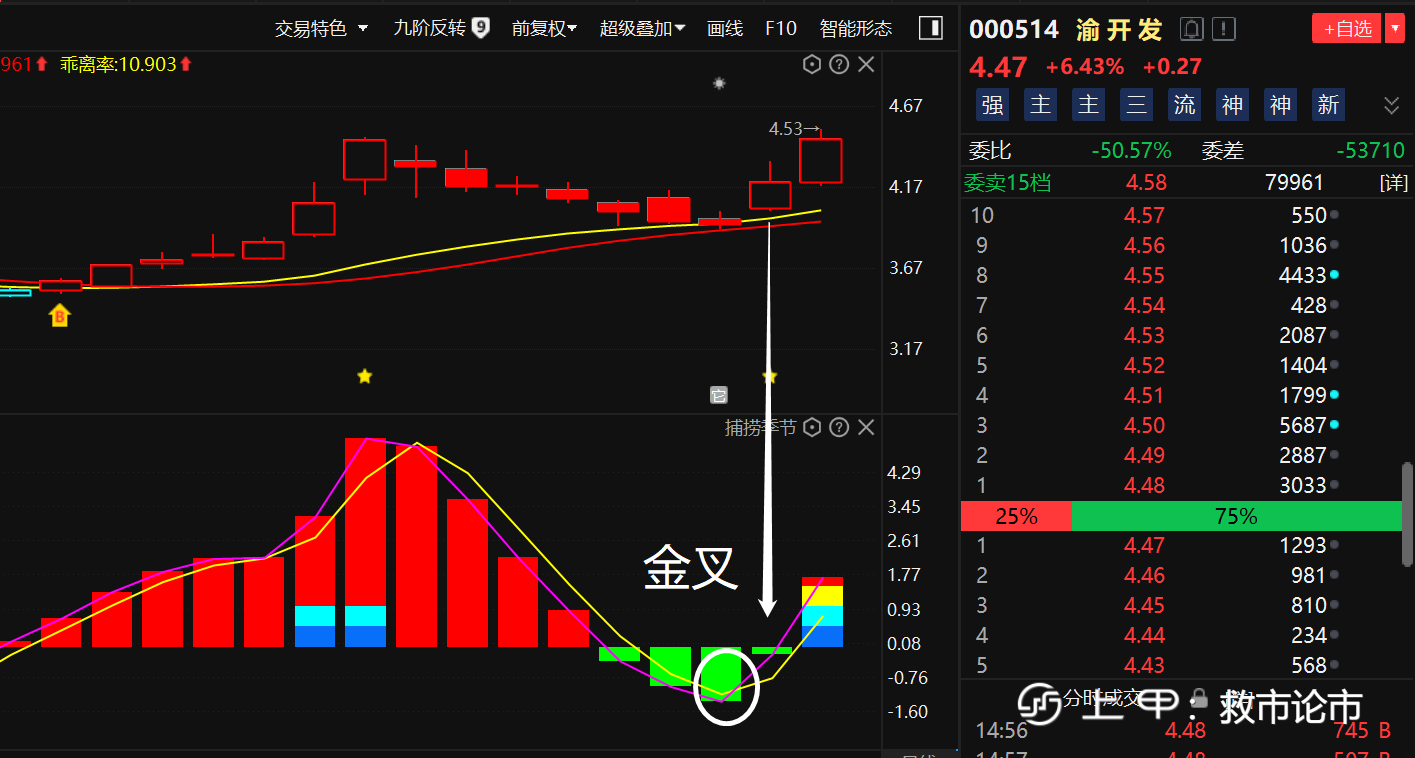Open the 智能形态 pattern menu

click(x=856, y=28)
